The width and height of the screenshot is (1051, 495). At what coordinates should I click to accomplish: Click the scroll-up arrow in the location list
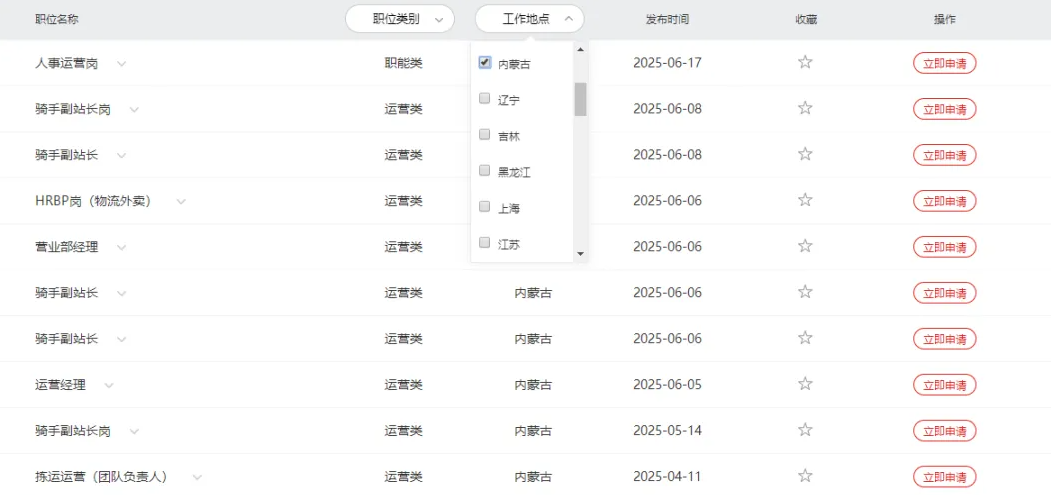(580, 48)
